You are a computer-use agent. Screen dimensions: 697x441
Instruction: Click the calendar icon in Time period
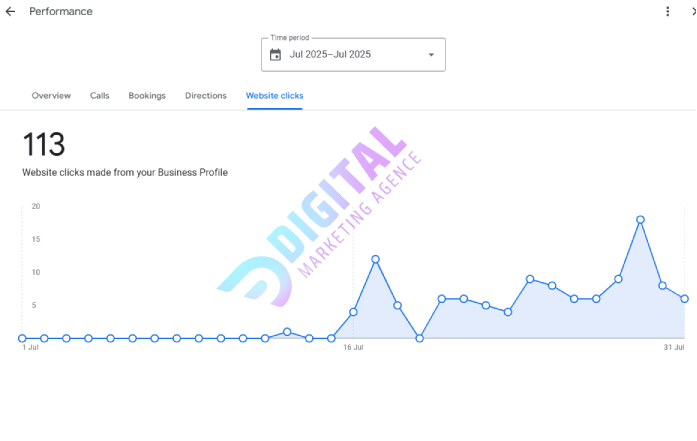[276, 55]
